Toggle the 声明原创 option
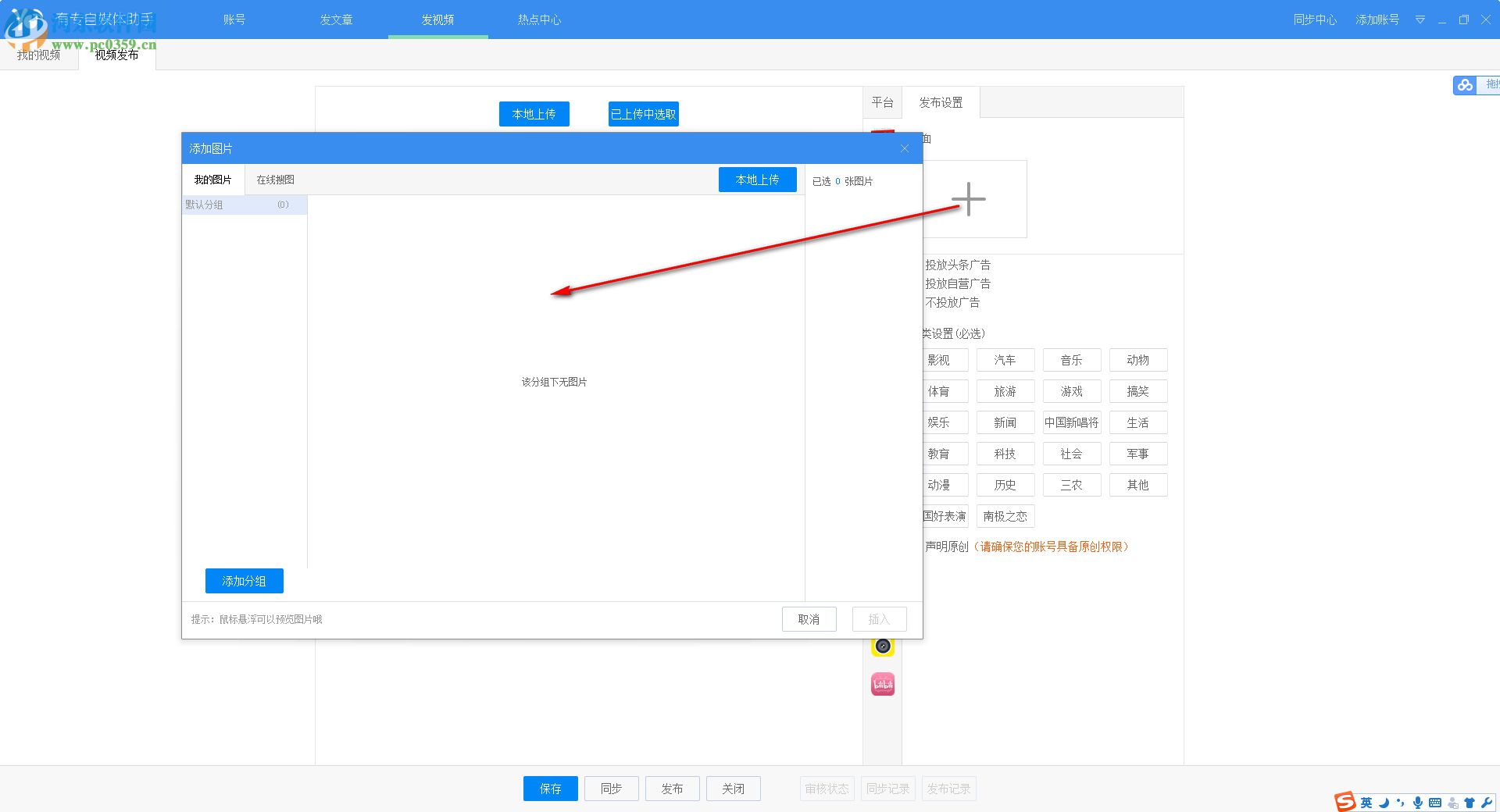Screen dimensions: 1500x812 coord(947,547)
